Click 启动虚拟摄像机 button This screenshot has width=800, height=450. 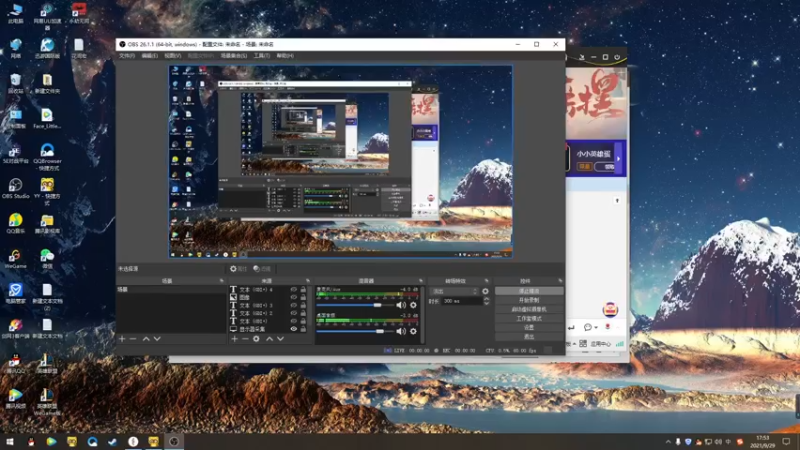529,309
